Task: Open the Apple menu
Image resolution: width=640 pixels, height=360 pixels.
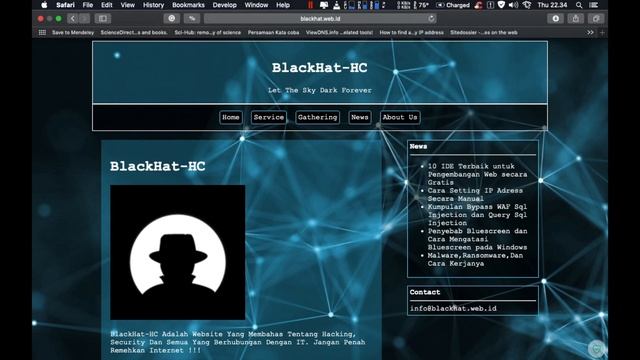Action: pos(44,5)
